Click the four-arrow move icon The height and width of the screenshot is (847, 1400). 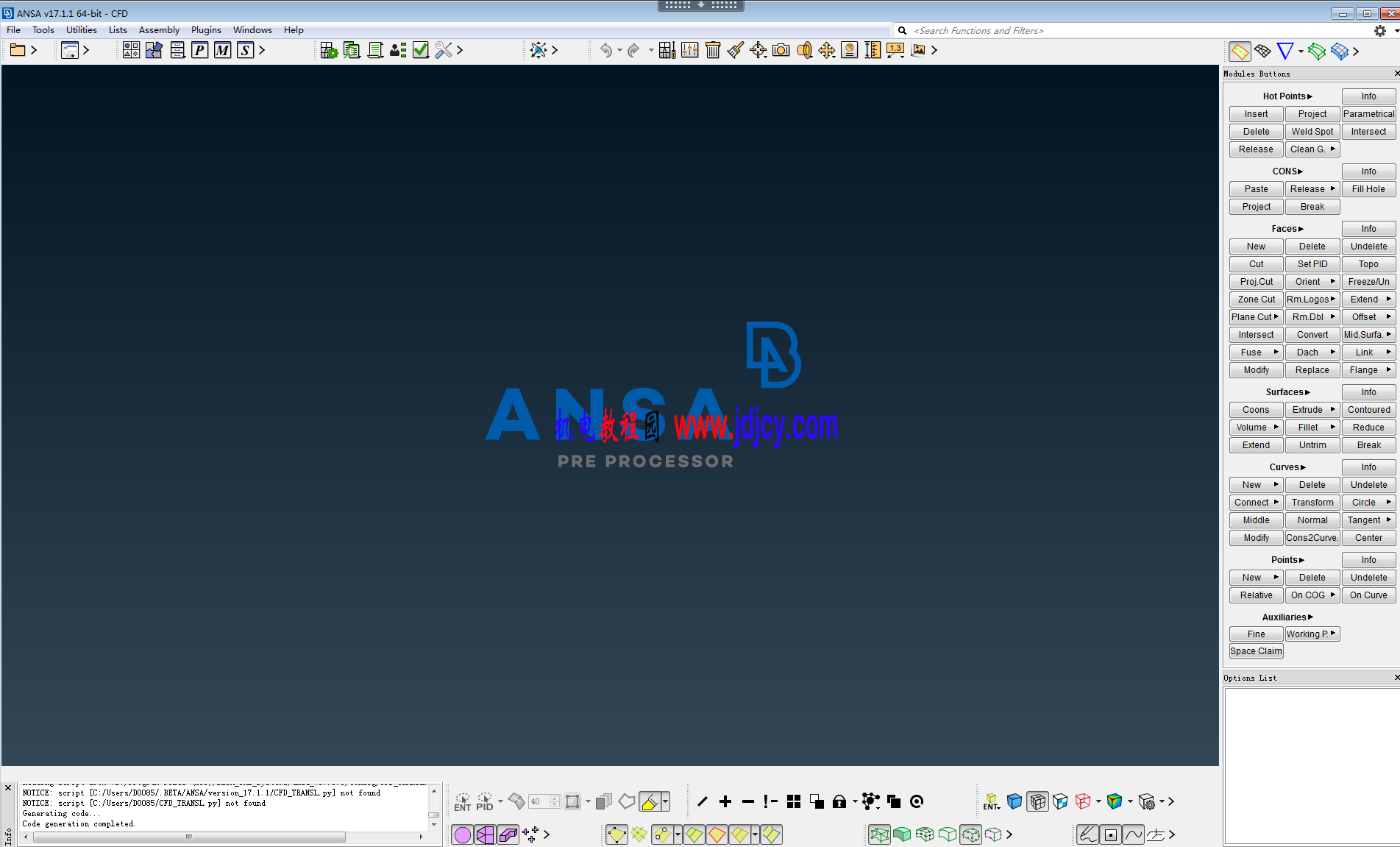[x=827, y=50]
